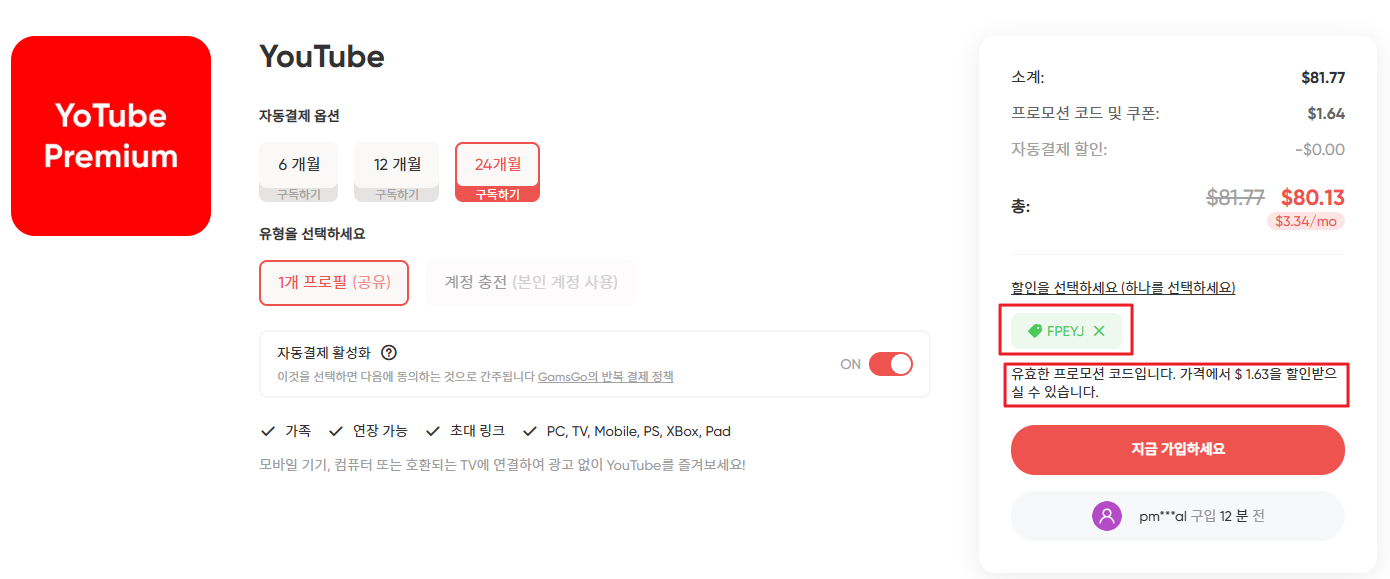
Task: Click the PC, TV, Mobile checkmark feature
Action: [x=626, y=431]
